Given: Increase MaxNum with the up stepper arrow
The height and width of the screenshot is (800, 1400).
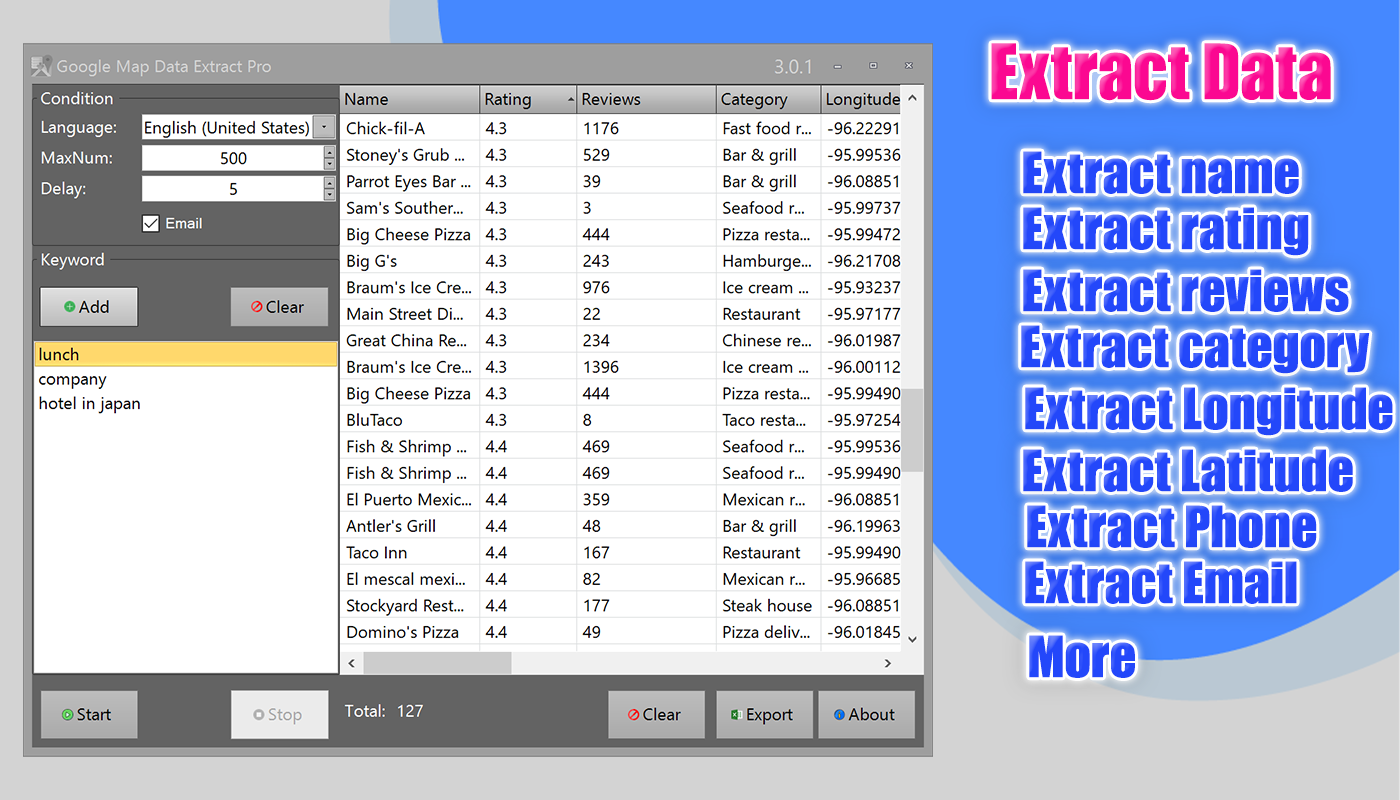Looking at the screenshot, I should tap(330, 152).
